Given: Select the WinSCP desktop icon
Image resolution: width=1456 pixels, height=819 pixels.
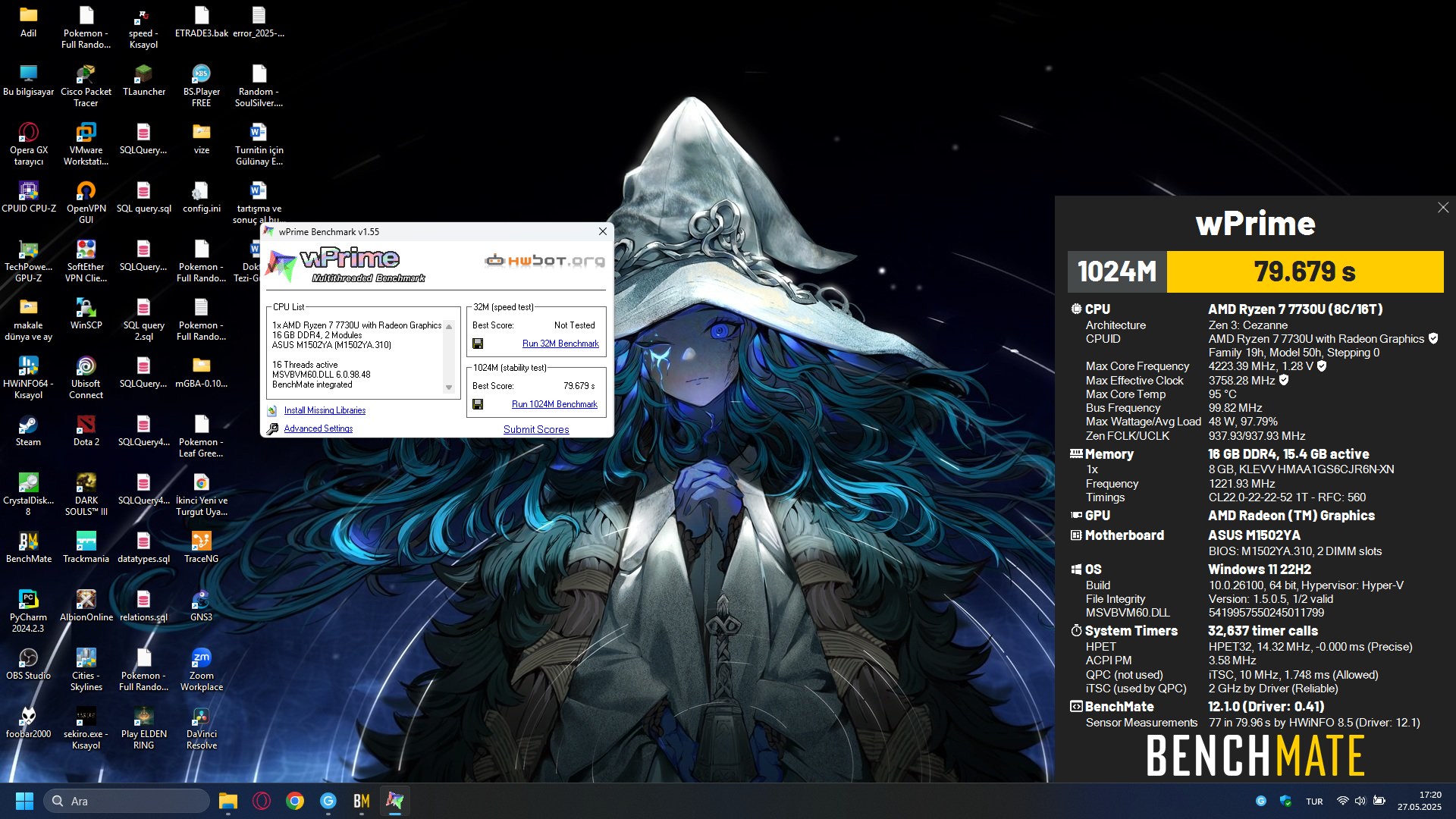Looking at the screenshot, I should [x=86, y=313].
